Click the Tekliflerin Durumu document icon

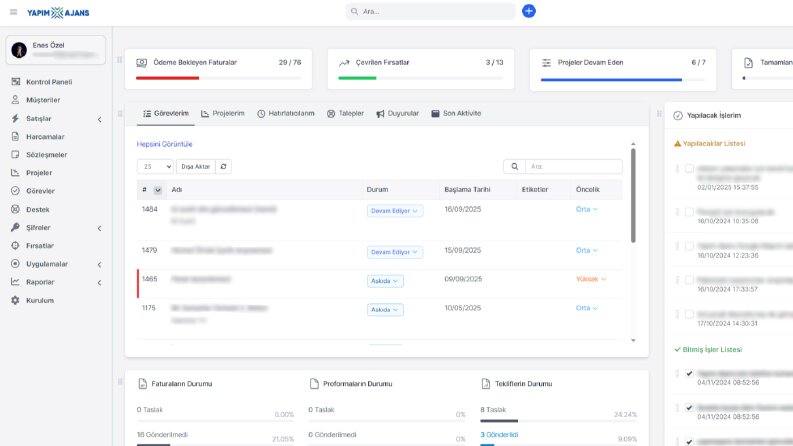[486, 384]
